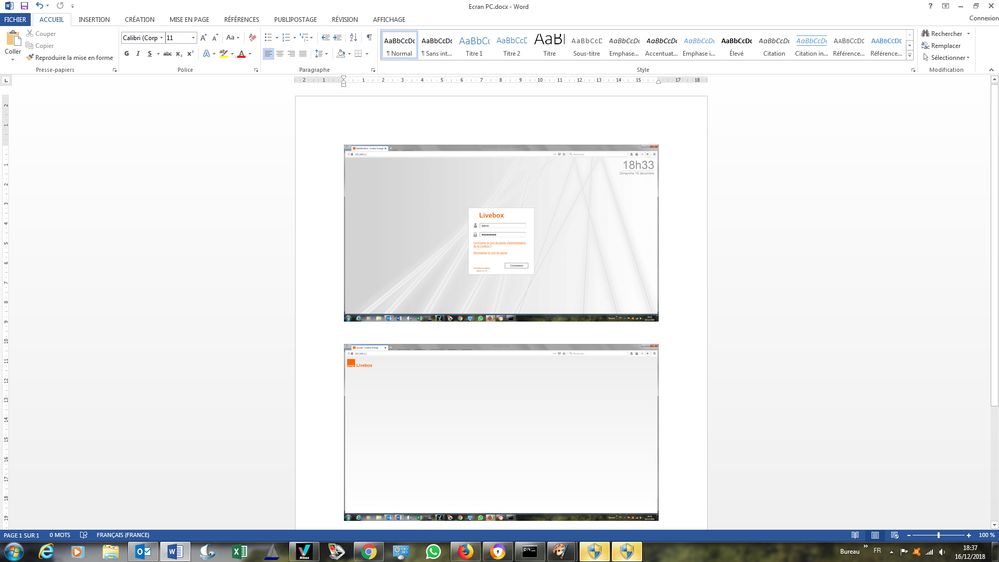Click the strikethrough text icon
999x562 pixels.
168,54
